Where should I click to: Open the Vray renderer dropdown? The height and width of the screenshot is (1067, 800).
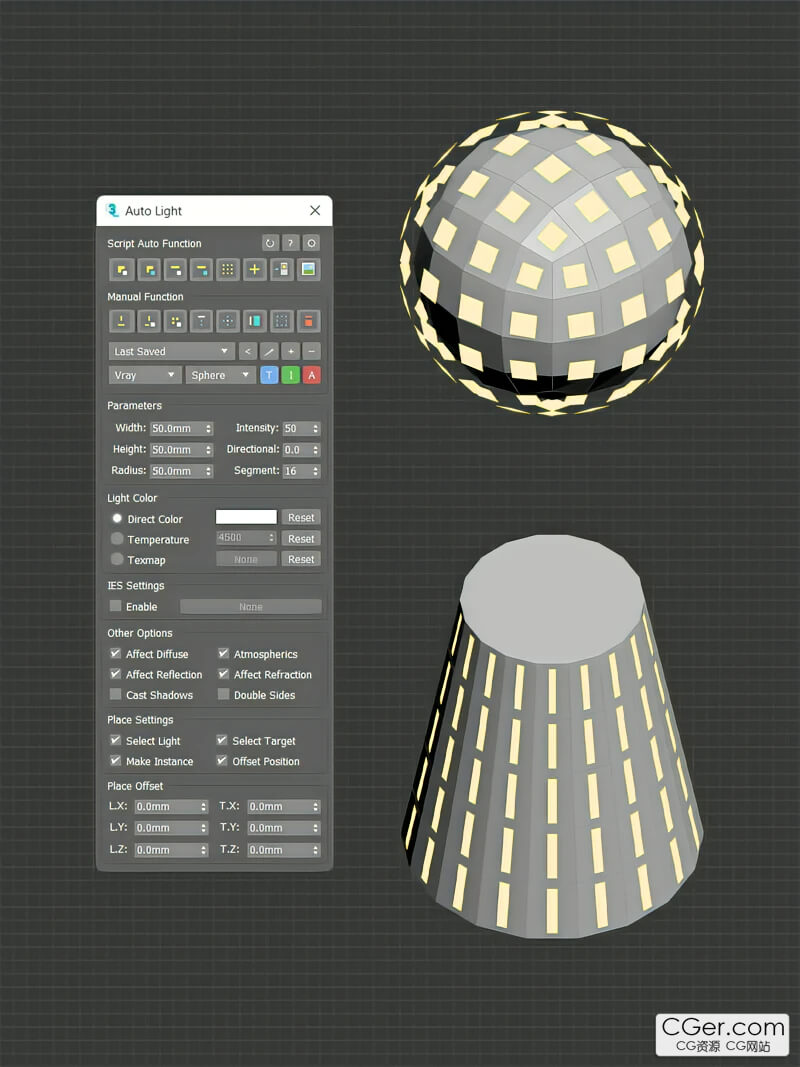(x=145, y=375)
